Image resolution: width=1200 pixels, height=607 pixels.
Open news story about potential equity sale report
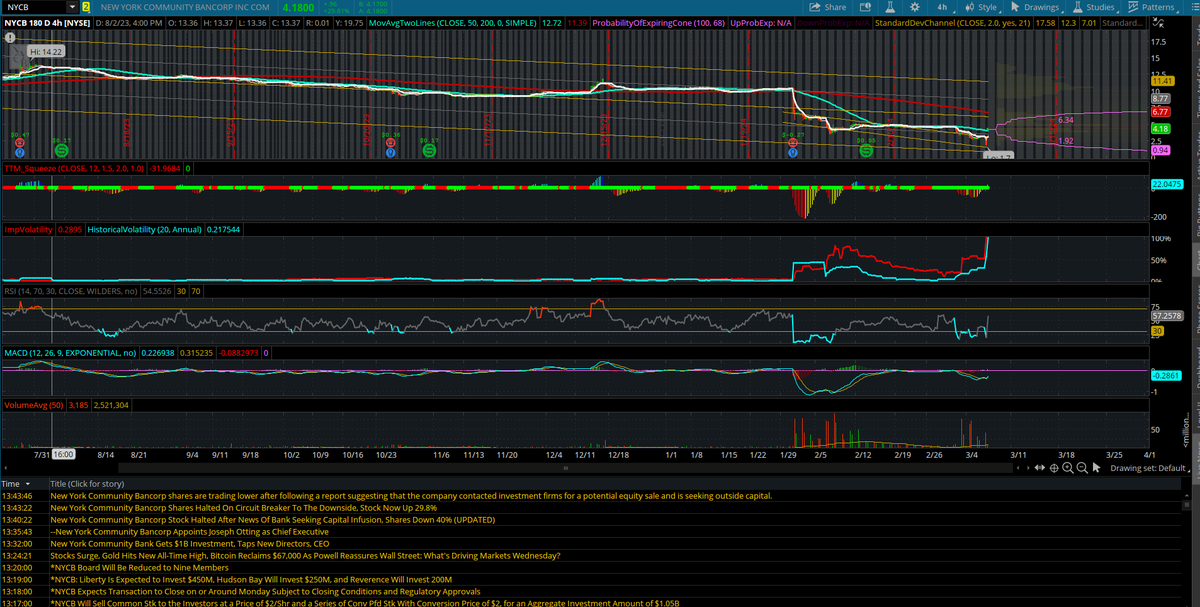tap(411, 495)
